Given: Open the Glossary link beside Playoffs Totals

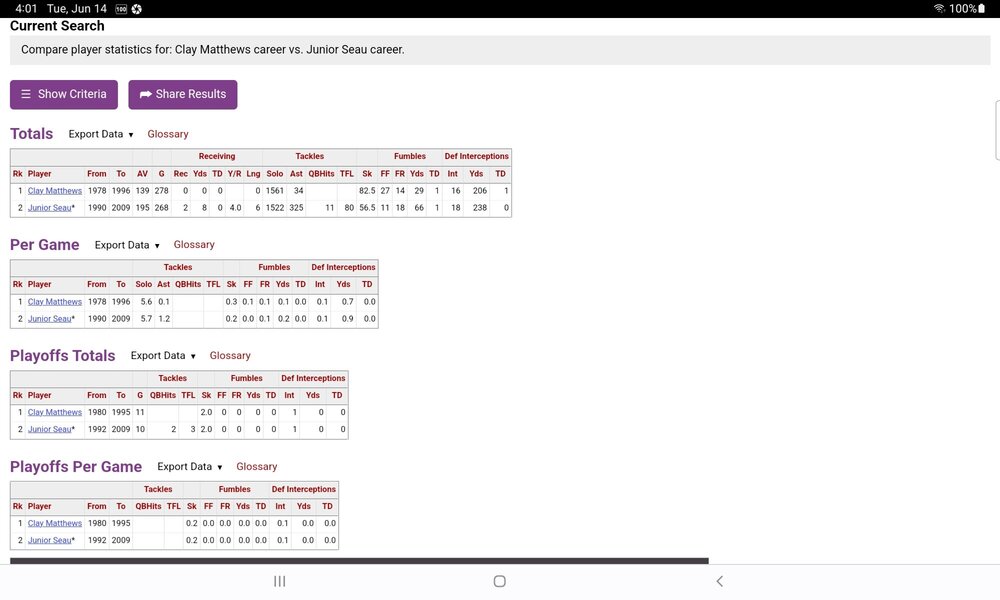Looking at the screenshot, I should tap(230, 356).
